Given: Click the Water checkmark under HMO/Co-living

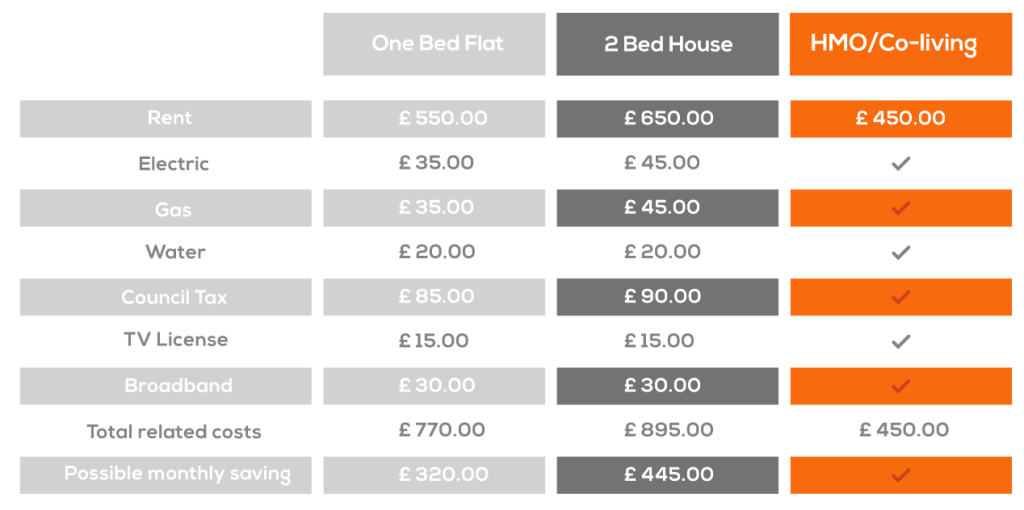Looking at the screenshot, I should [x=901, y=253].
